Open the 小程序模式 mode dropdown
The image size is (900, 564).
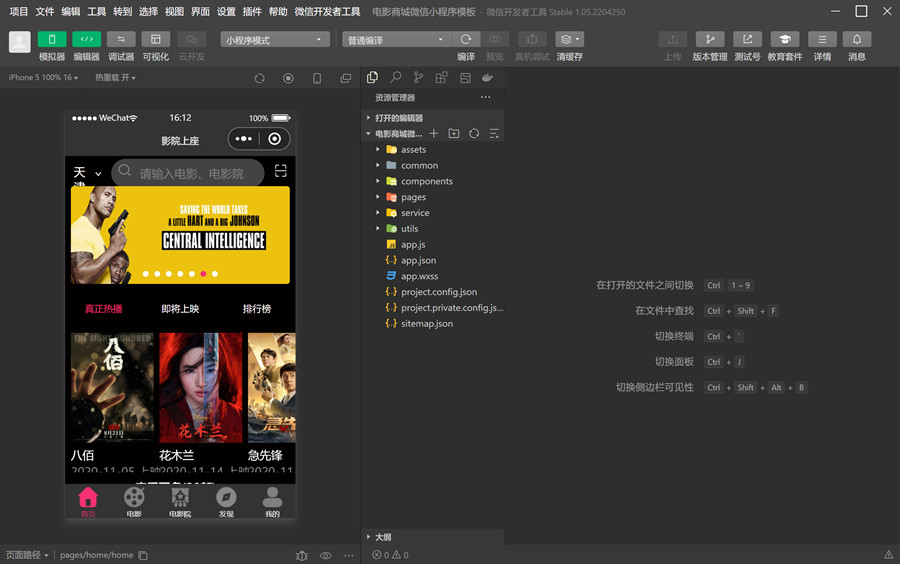click(x=275, y=40)
